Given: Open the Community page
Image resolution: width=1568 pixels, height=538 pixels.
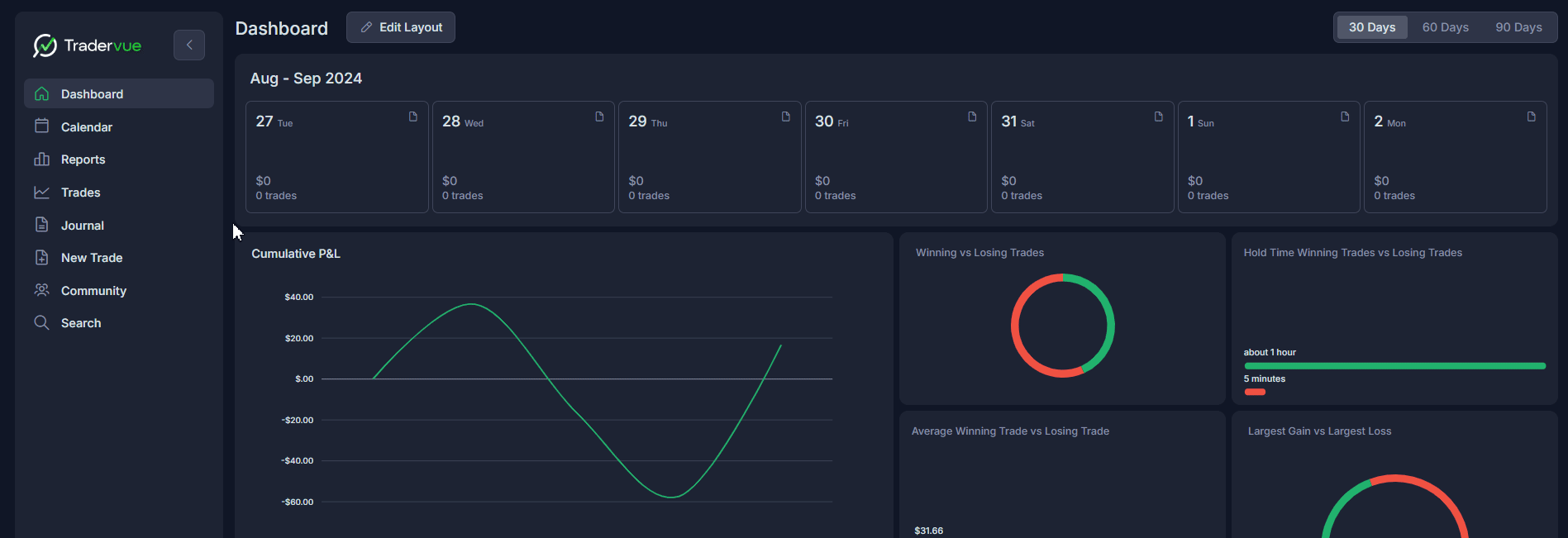Looking at the screenshot, I should click(x=119, y=290).
